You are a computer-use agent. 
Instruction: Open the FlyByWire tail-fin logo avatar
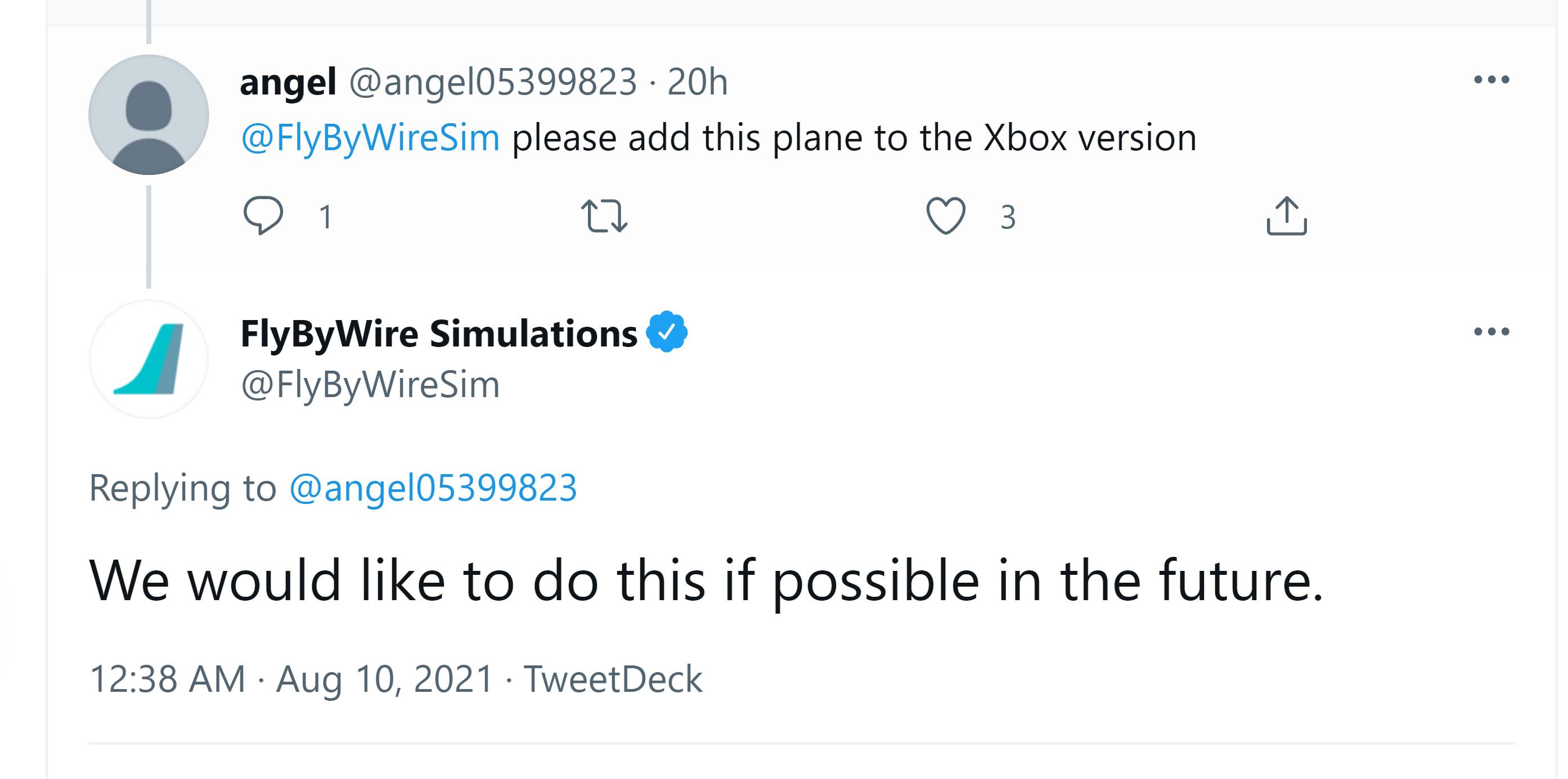149,359
